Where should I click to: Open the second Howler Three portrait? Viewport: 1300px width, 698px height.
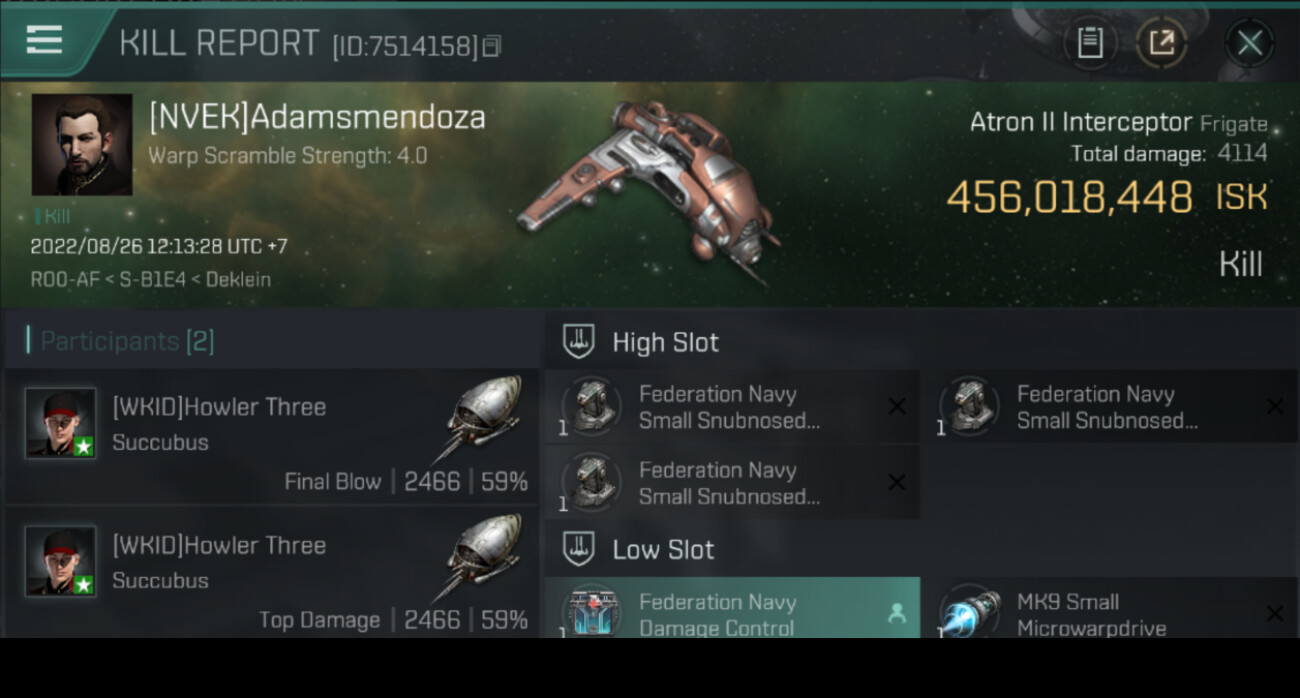click(61, 561)
